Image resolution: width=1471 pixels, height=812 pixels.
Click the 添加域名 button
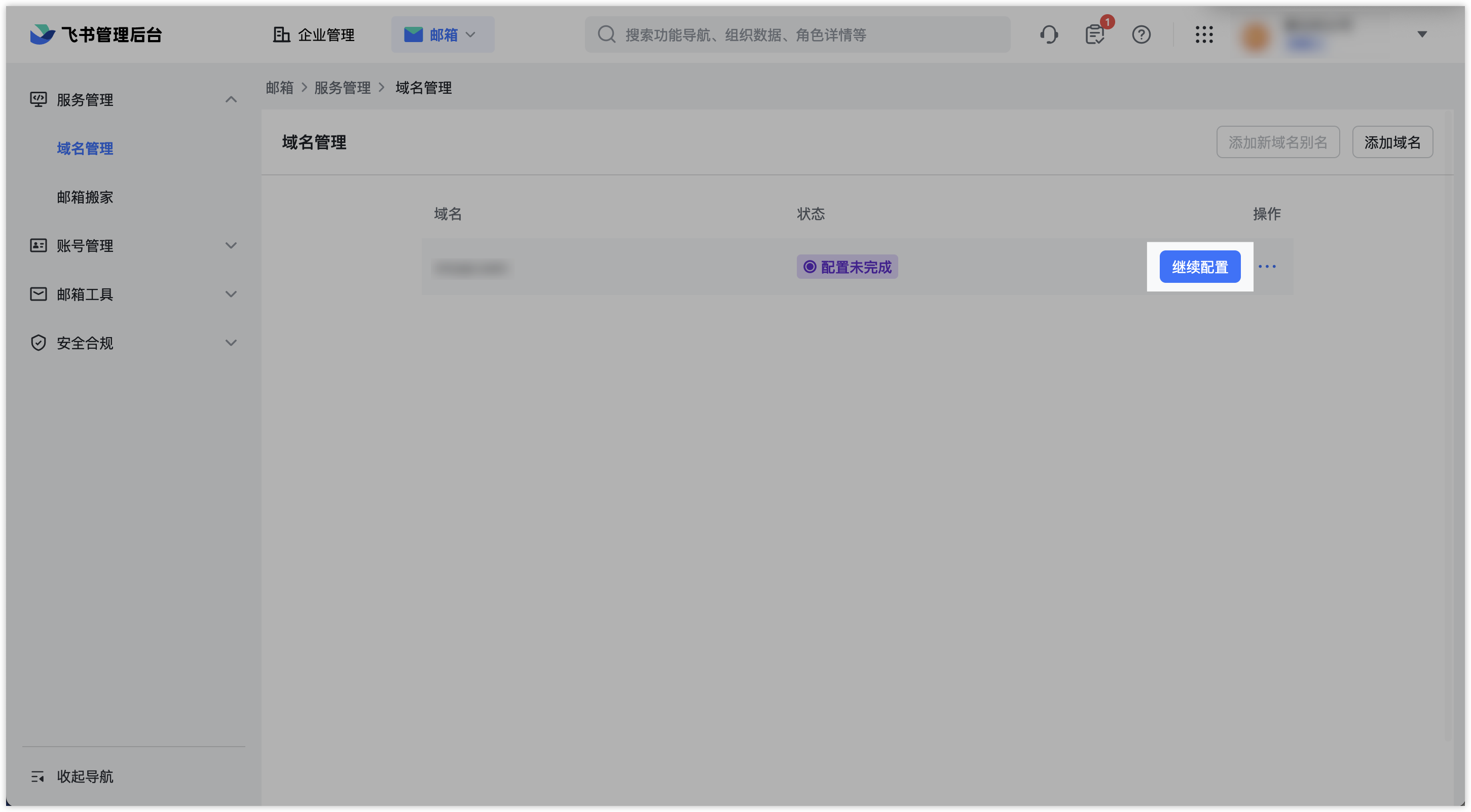(x=1391, y=142)
